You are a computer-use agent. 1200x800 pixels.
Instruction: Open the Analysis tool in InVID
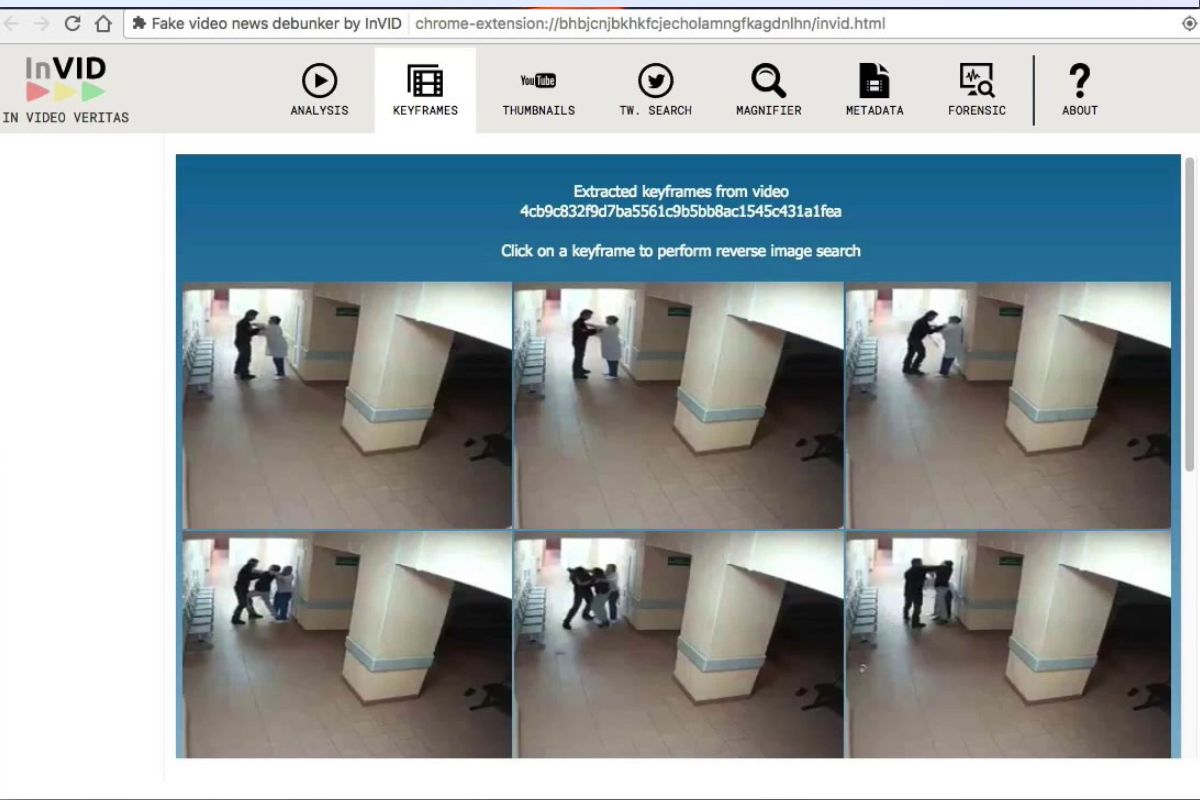[318, 90]
